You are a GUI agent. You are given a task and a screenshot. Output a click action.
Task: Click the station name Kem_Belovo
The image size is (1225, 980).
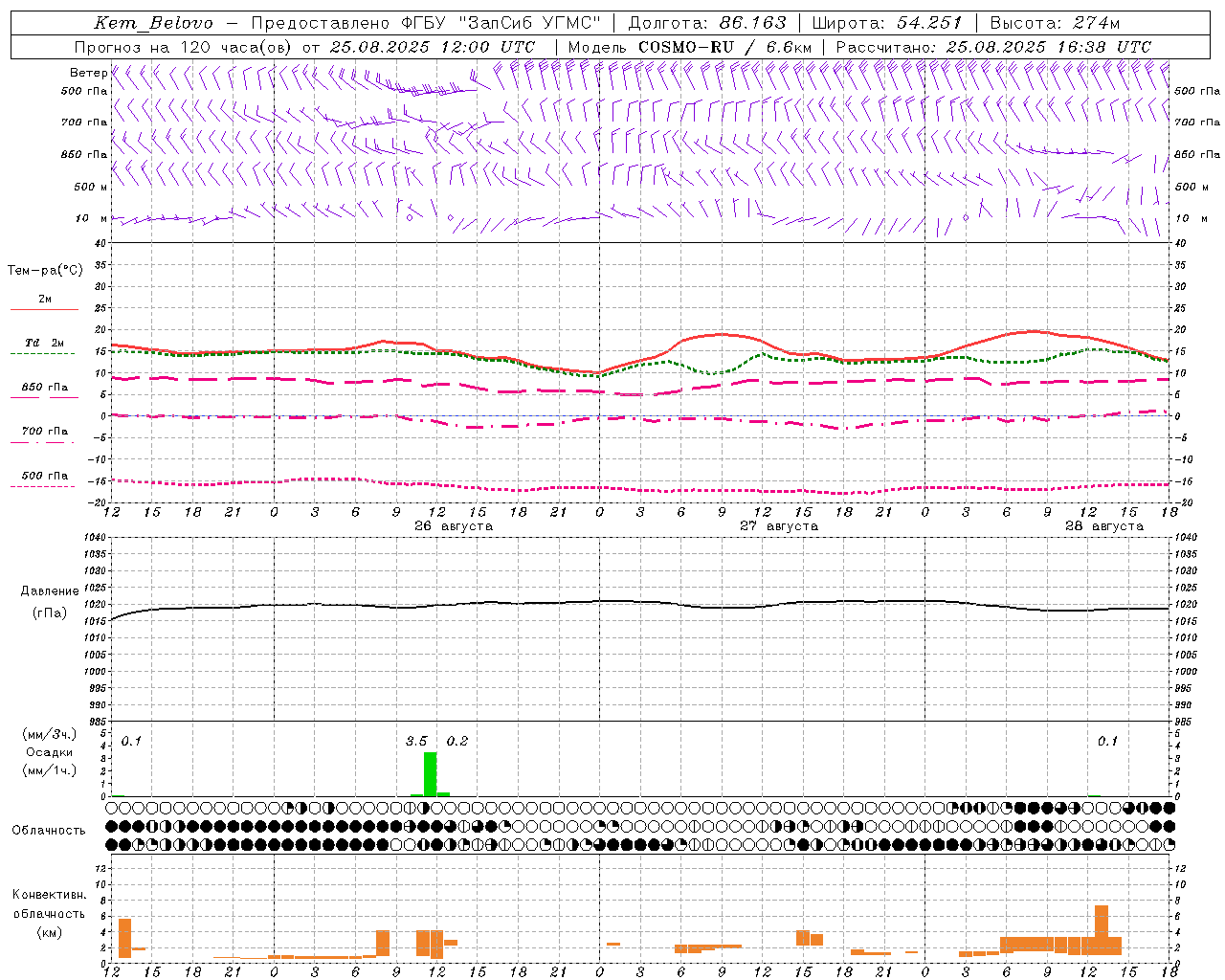pyautogui.click(x=154, y=23)
